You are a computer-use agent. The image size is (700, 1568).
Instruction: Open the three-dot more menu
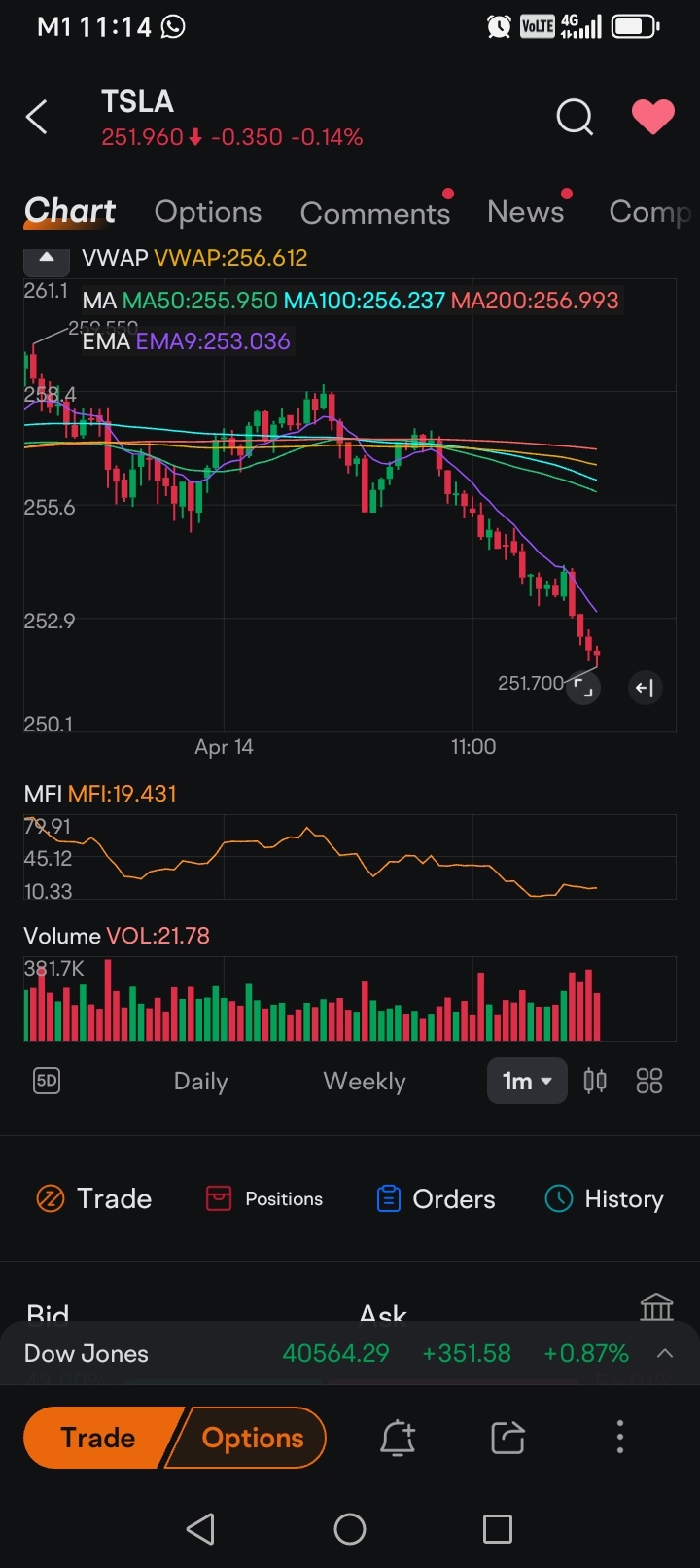tap(620, 1438)
